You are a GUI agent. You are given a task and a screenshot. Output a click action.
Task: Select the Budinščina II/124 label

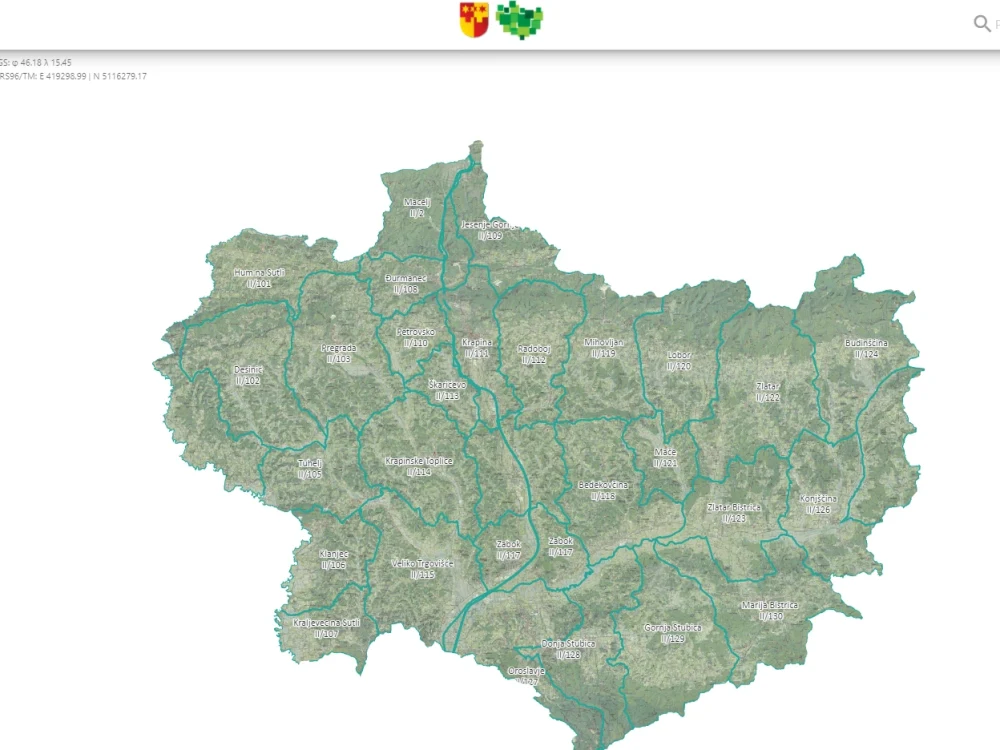[x=866, y=348]
